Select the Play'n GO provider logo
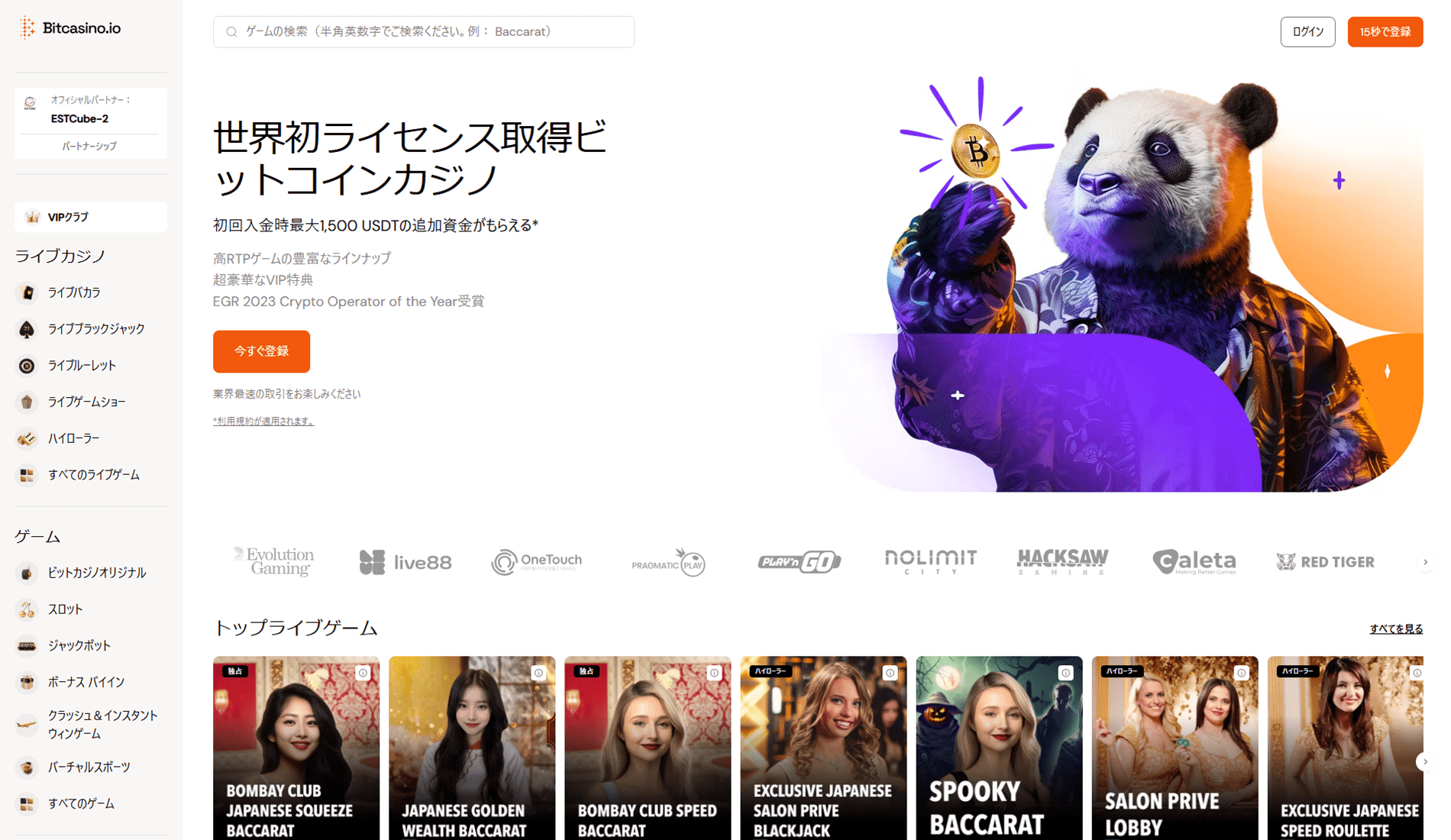 (799, 562)
